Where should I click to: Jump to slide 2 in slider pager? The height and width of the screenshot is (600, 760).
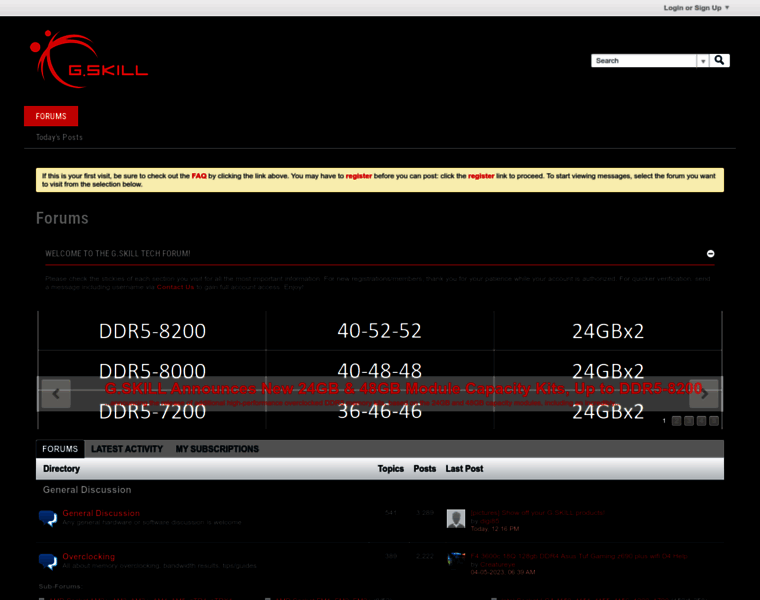(x=677, y=421)
